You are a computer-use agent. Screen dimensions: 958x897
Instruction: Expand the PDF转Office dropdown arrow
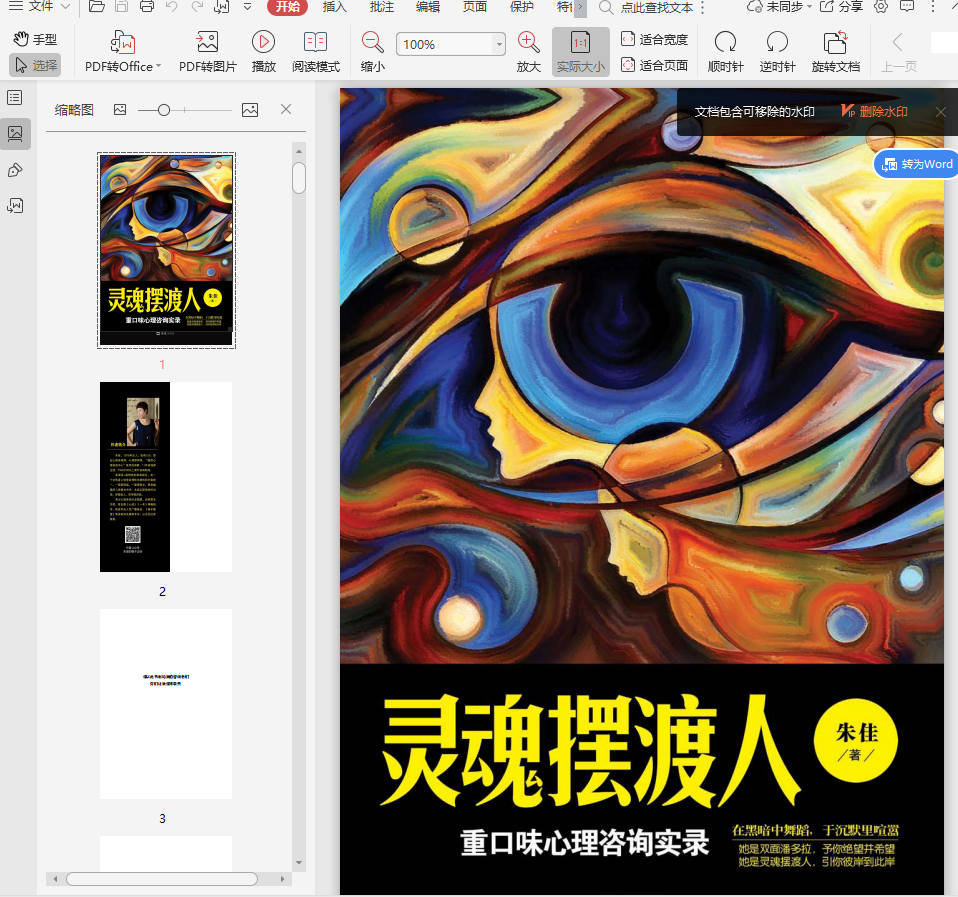tap(159, 66)
